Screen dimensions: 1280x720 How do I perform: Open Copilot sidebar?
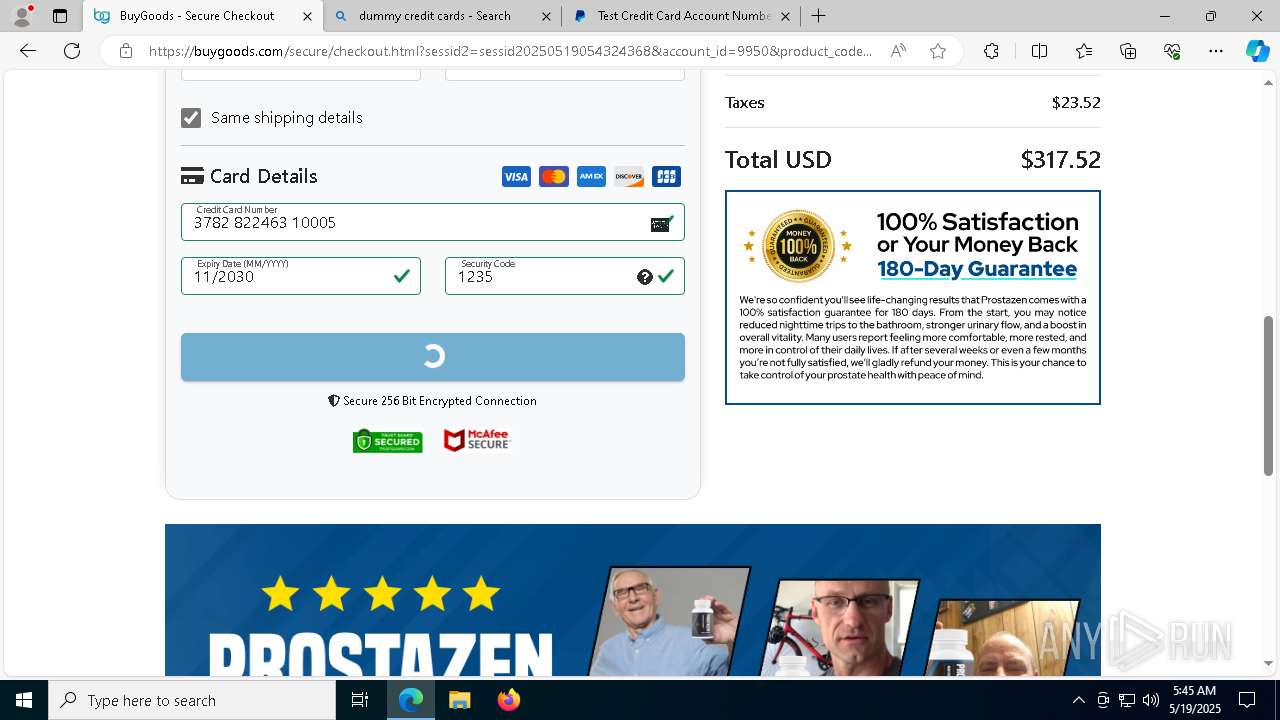click(x=1257, y=51)
